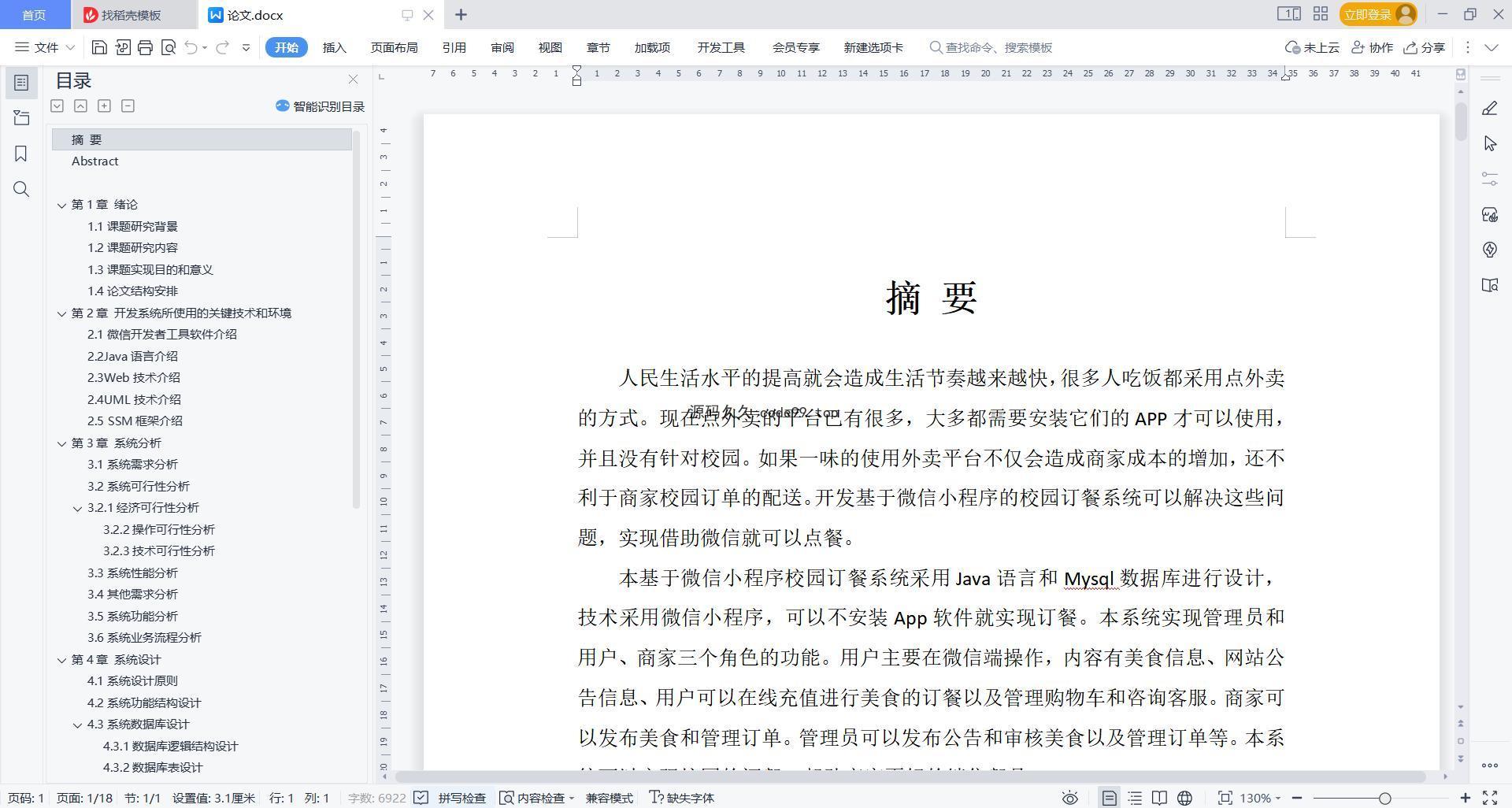This screenshot has width=1512, height=808.
Task: Open the chapter navigation icon in left sidebar
Action: click(21, 118)
